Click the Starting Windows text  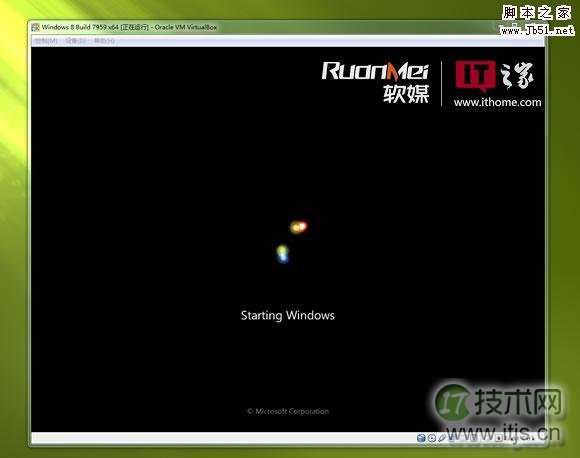coord(287,316)
